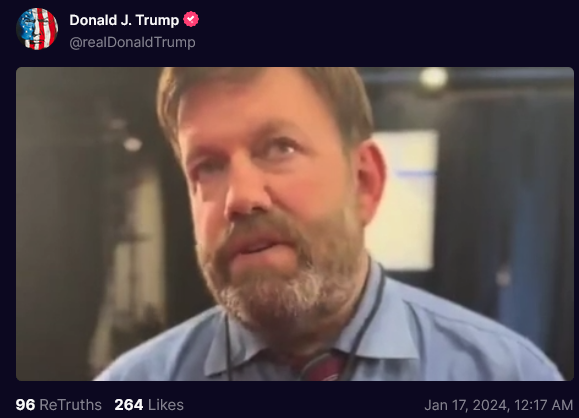Click the pink verified checkmark badge
579x418 pixels.
click(x=191, y=19)
